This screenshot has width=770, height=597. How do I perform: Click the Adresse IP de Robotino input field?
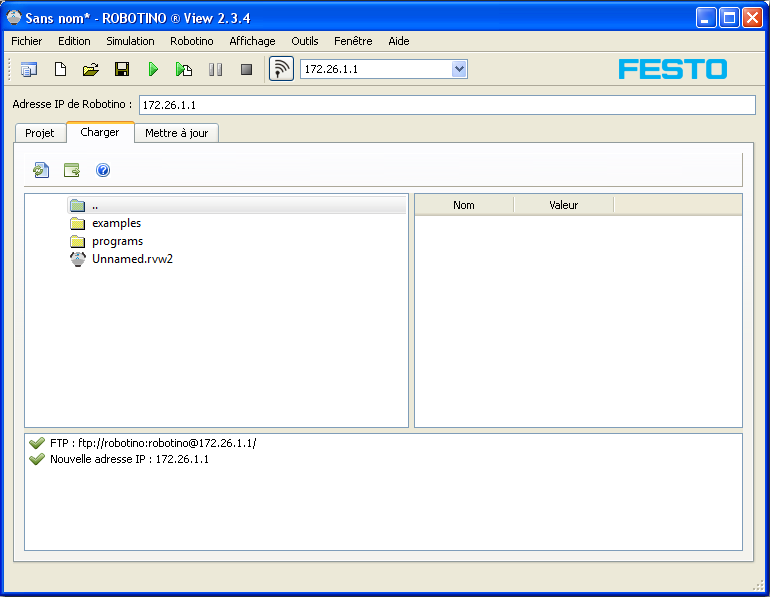tap(447, 105)
